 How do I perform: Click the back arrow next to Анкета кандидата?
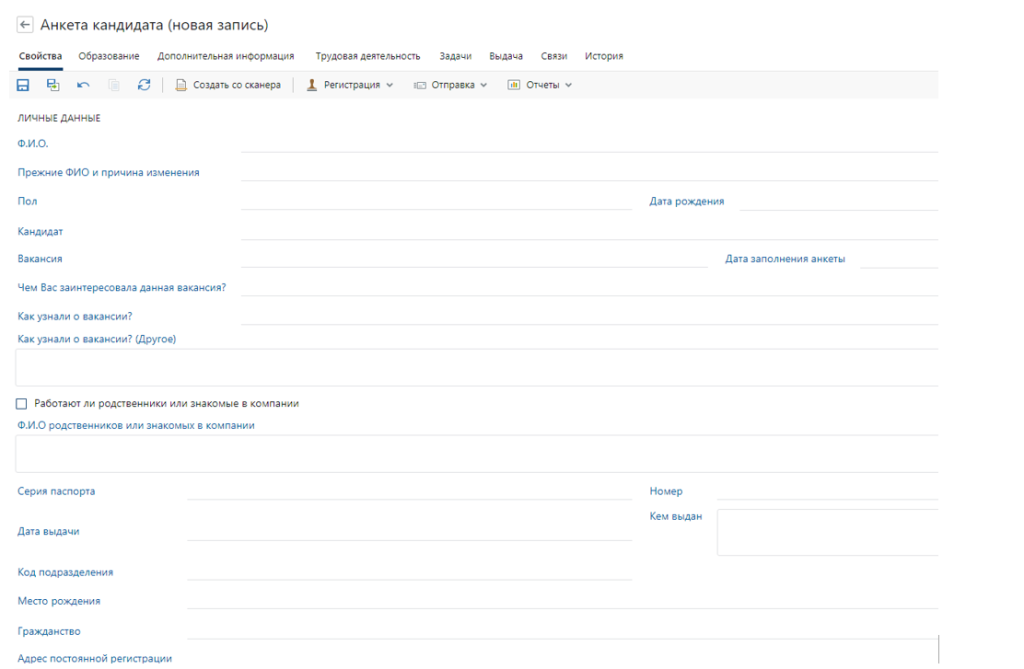[x=25, y=25]
